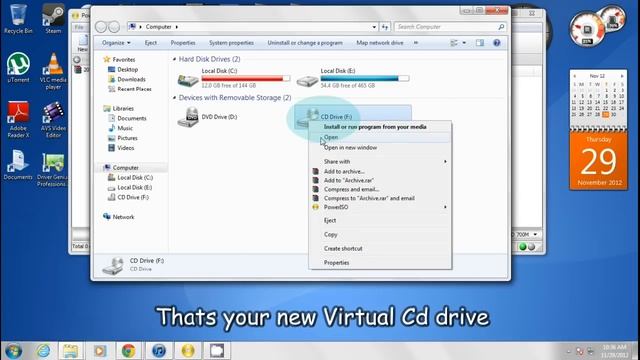
Task: Collapse the Hard Disk Drives group
Action: pos(174,60)
